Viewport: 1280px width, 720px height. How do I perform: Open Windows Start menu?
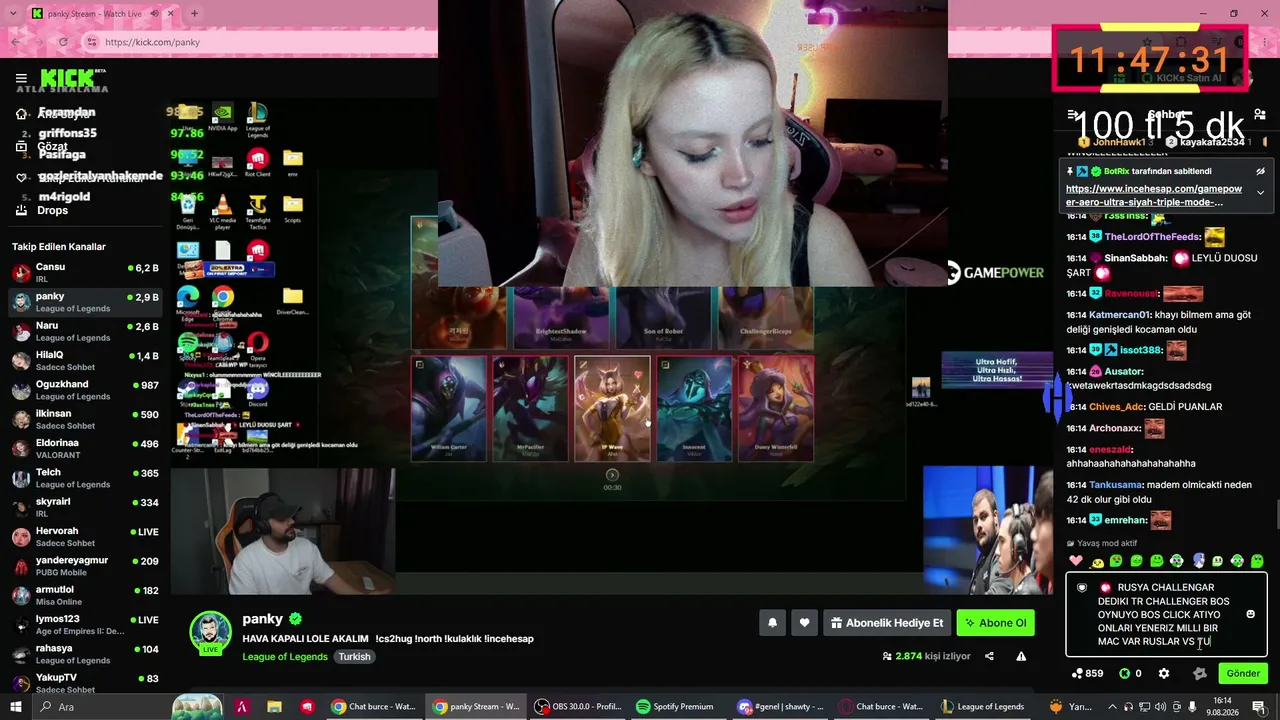click(15, 707)
